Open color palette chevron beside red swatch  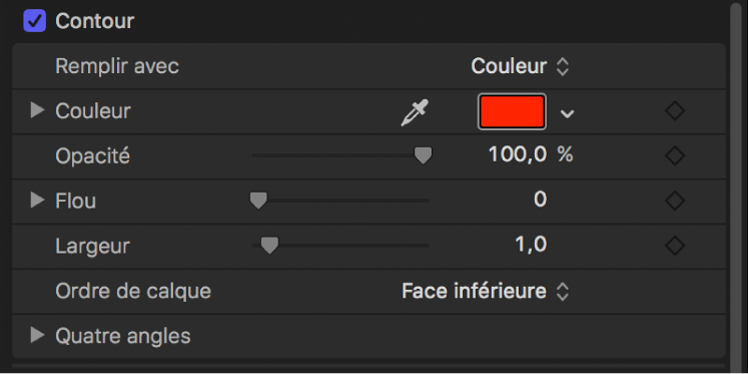tap(567, 114)
